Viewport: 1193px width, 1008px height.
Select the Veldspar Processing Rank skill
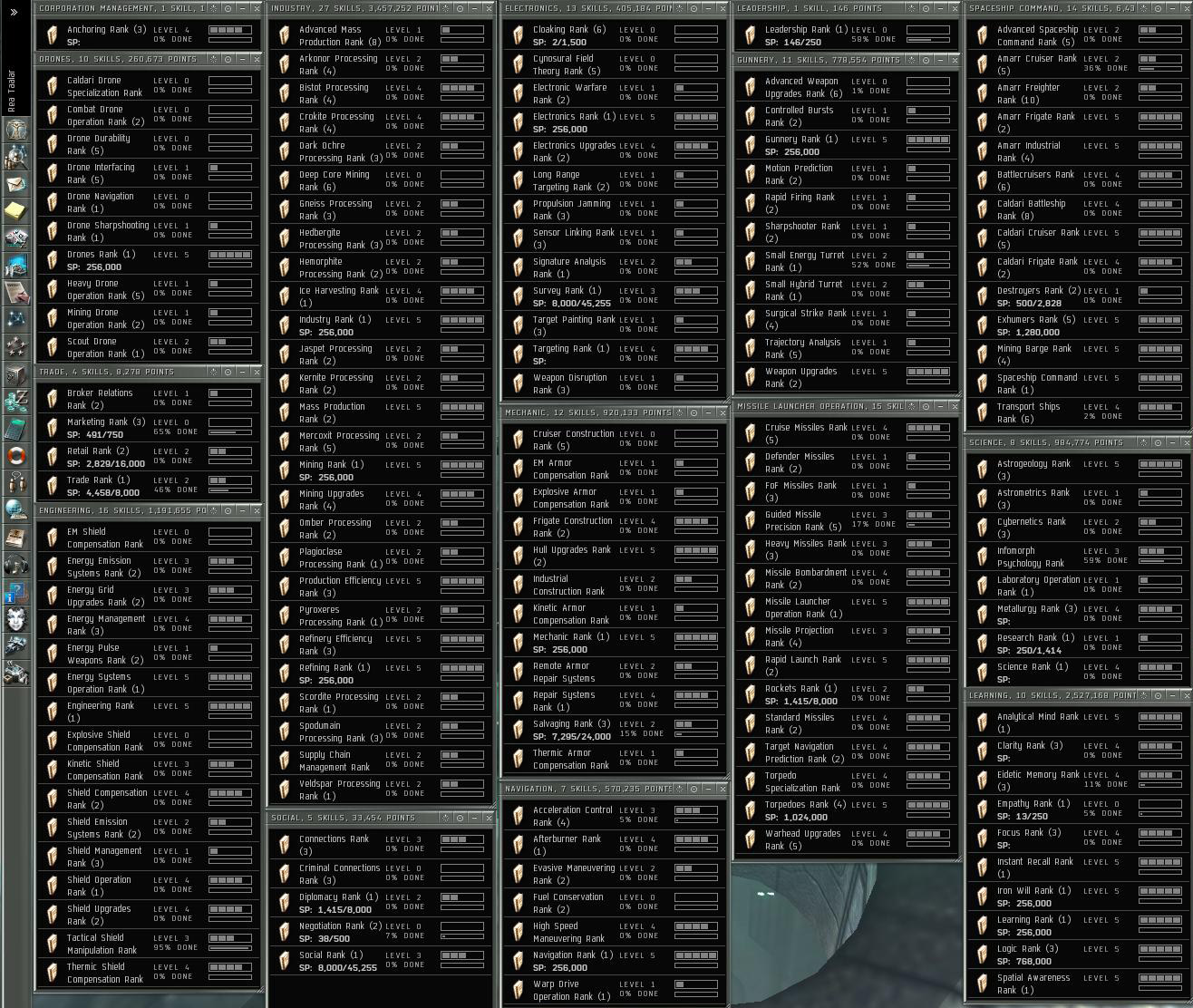[383, 790]
